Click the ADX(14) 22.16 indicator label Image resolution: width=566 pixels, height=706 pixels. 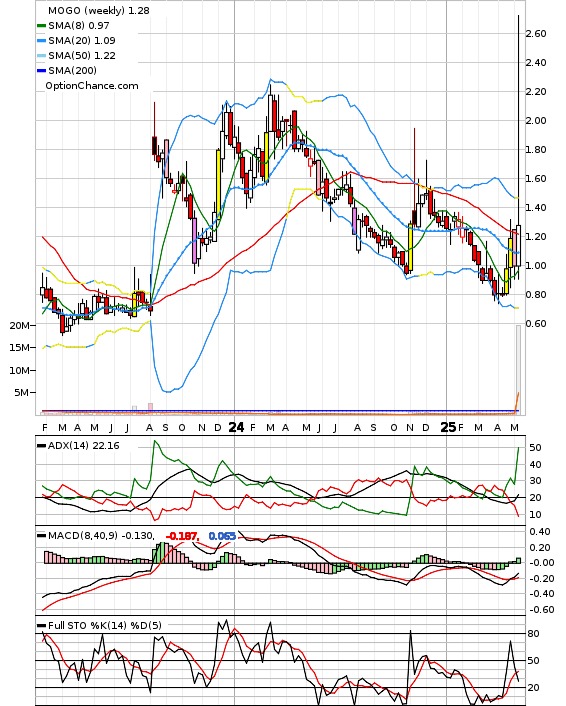[x=84, y=446]
